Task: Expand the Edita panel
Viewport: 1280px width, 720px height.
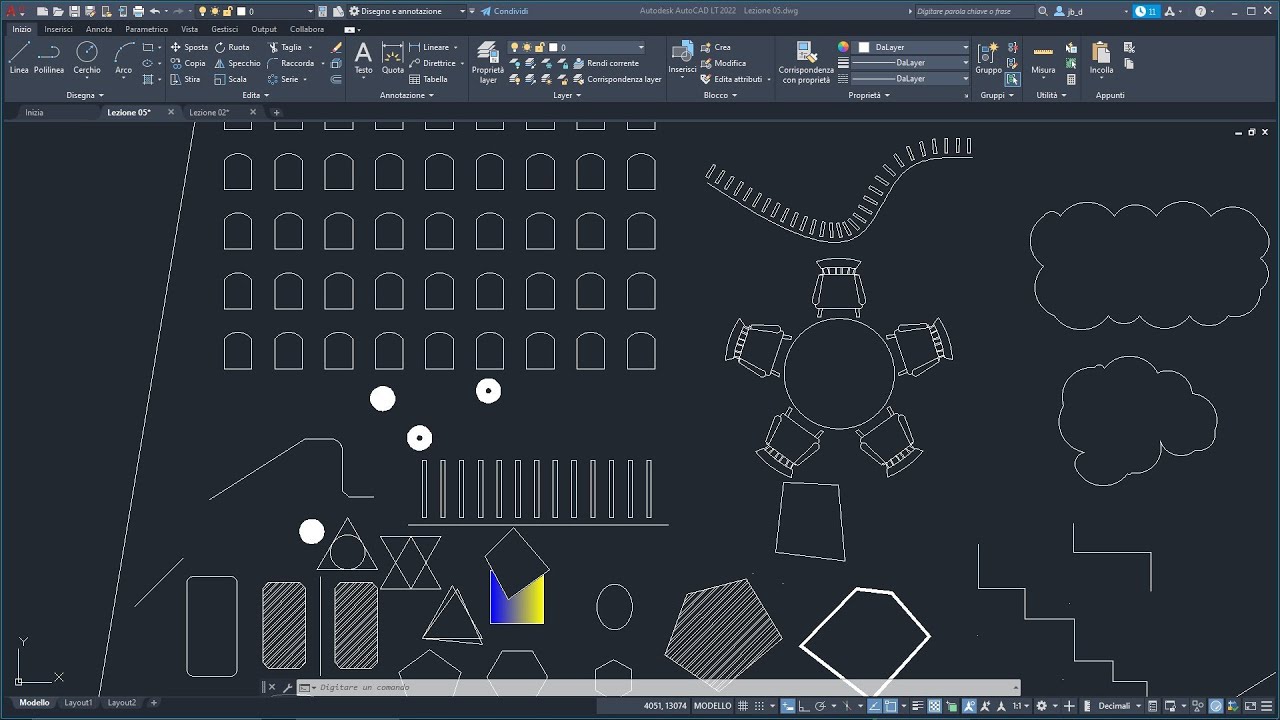Action: [x=255, y=95]
